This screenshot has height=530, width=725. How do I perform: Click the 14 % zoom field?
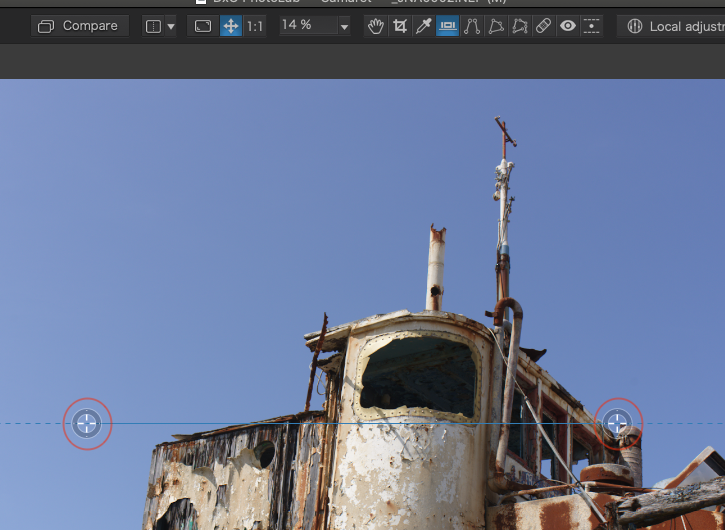coord(309,25)
